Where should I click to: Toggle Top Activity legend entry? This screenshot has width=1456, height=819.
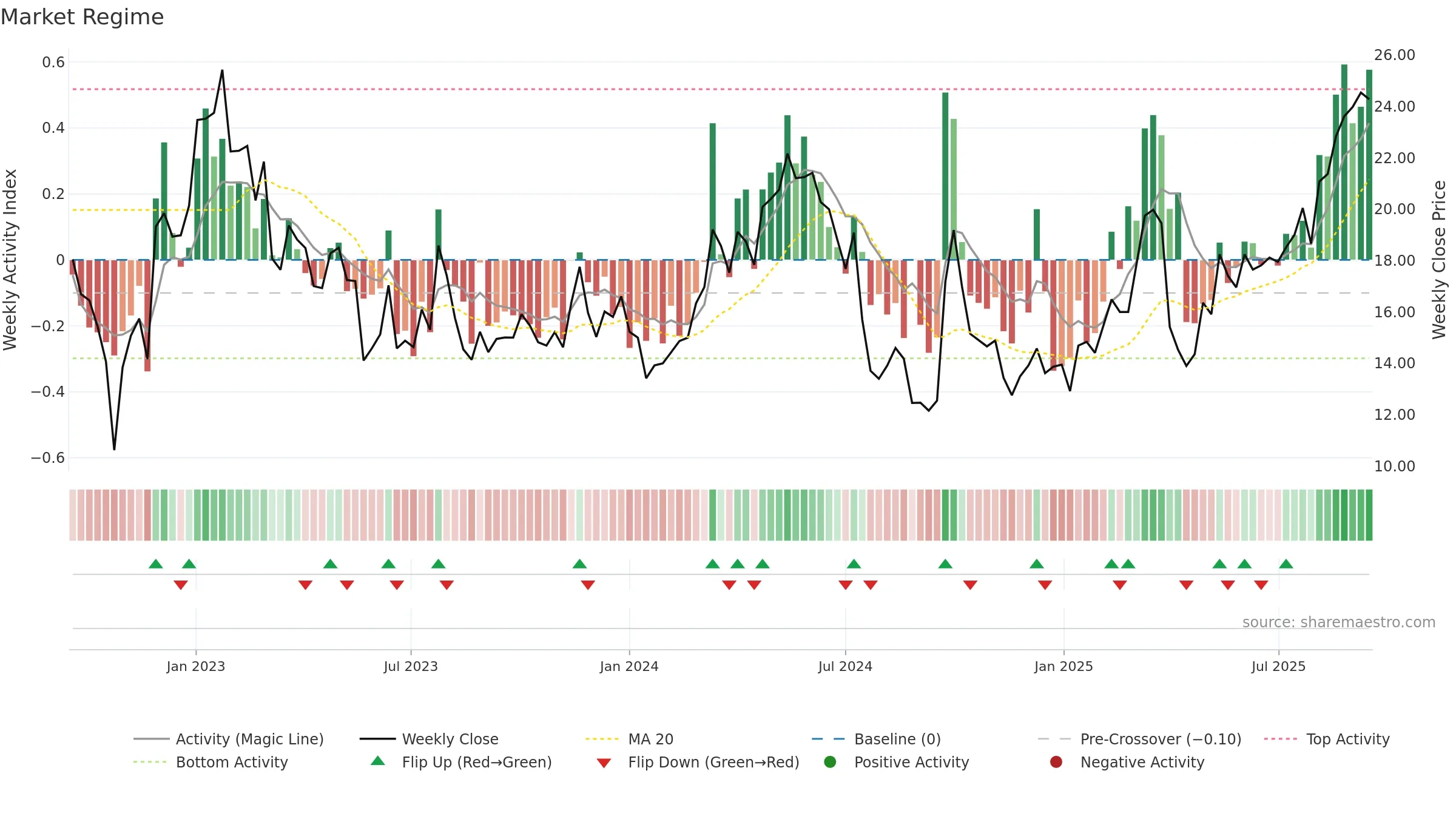coord(1327,739)
